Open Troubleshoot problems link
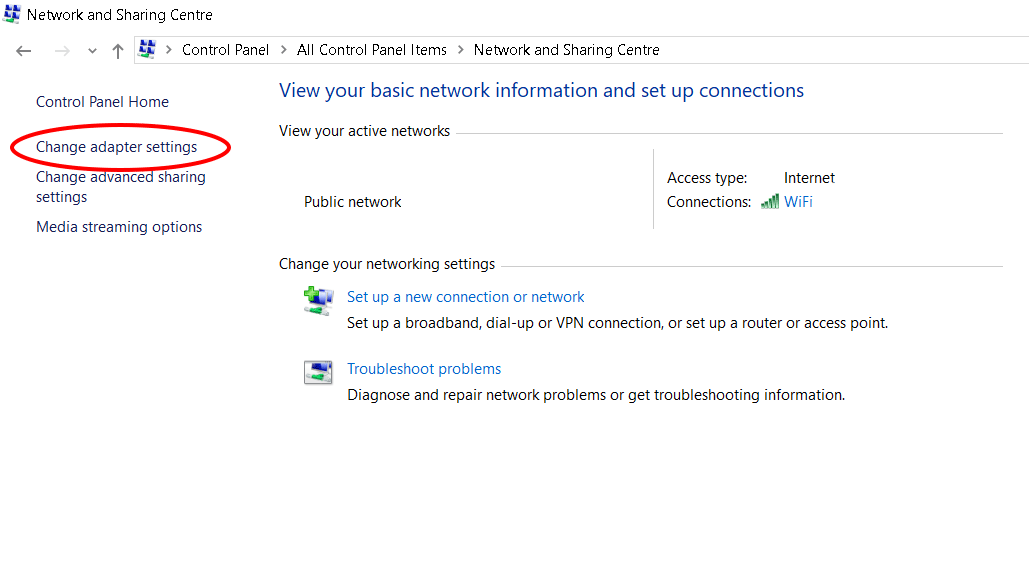The image size is (1029, 563). click(x=424, y=369)
